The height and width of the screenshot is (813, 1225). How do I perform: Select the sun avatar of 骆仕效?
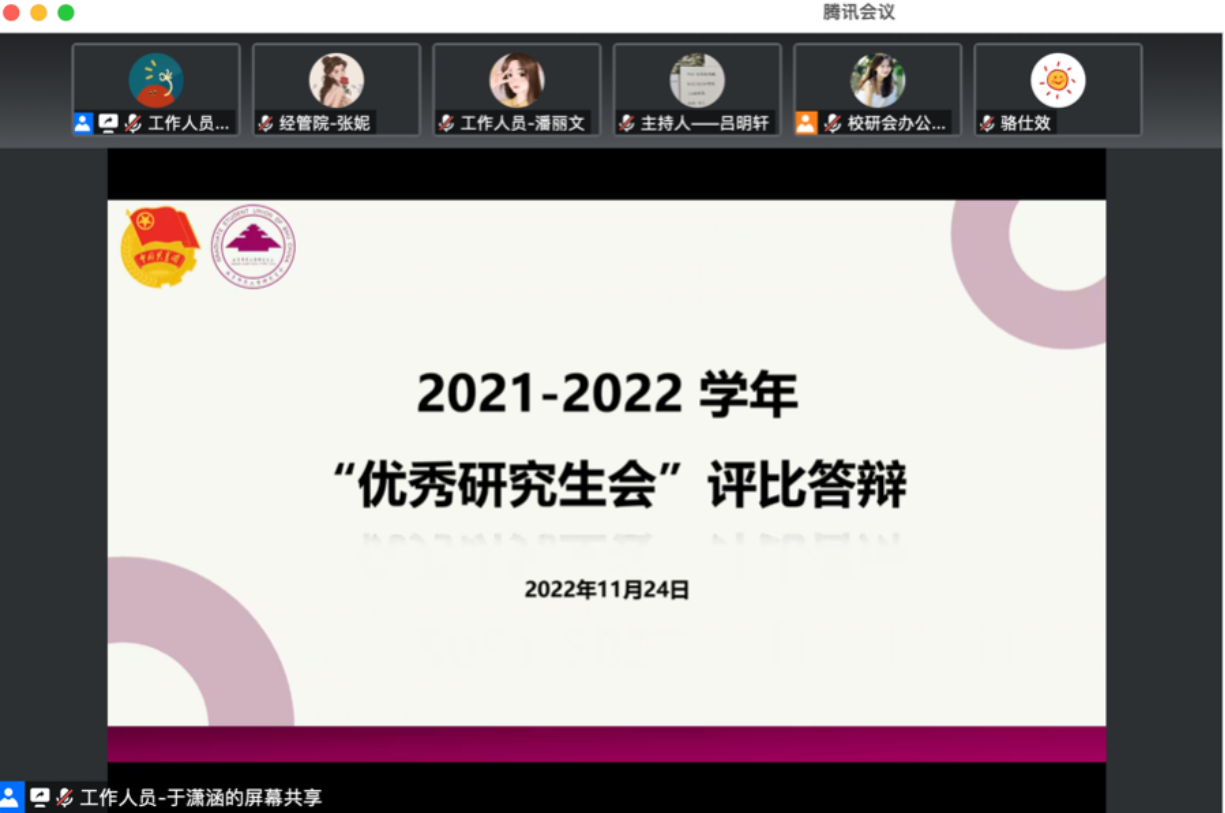coord(1058,80)
